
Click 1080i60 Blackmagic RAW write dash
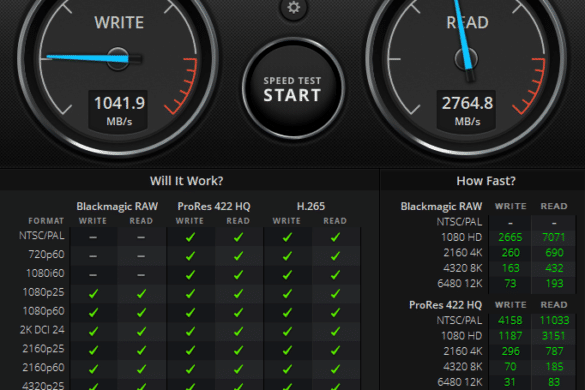[93, 275]
